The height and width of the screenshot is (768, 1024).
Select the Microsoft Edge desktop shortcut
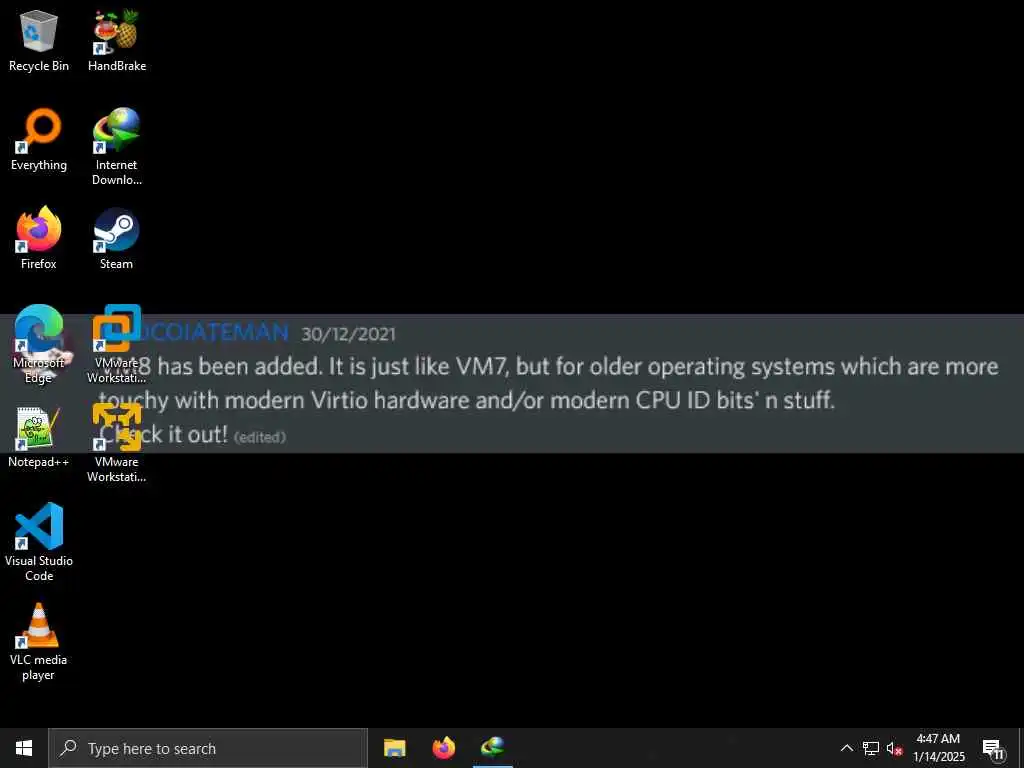[x=39, y=344]
